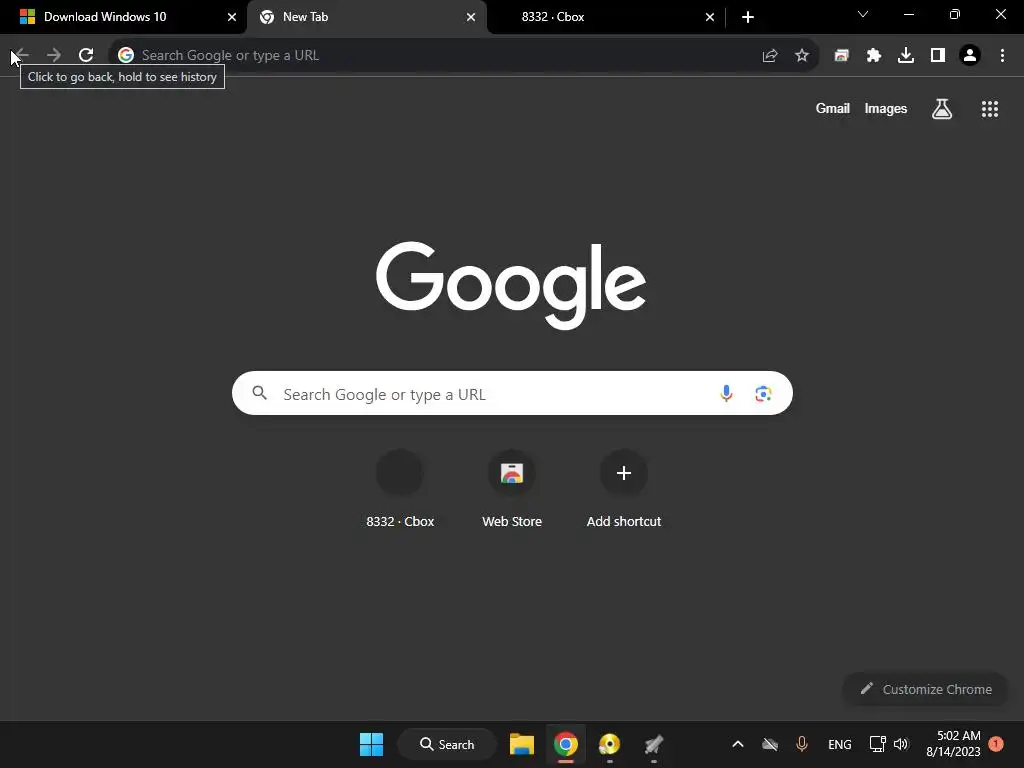Image resolution: width=1024 pixels, height=768 pixels.
Task: Click magnifier icon in the search box
Action: (x=260, y=393)
